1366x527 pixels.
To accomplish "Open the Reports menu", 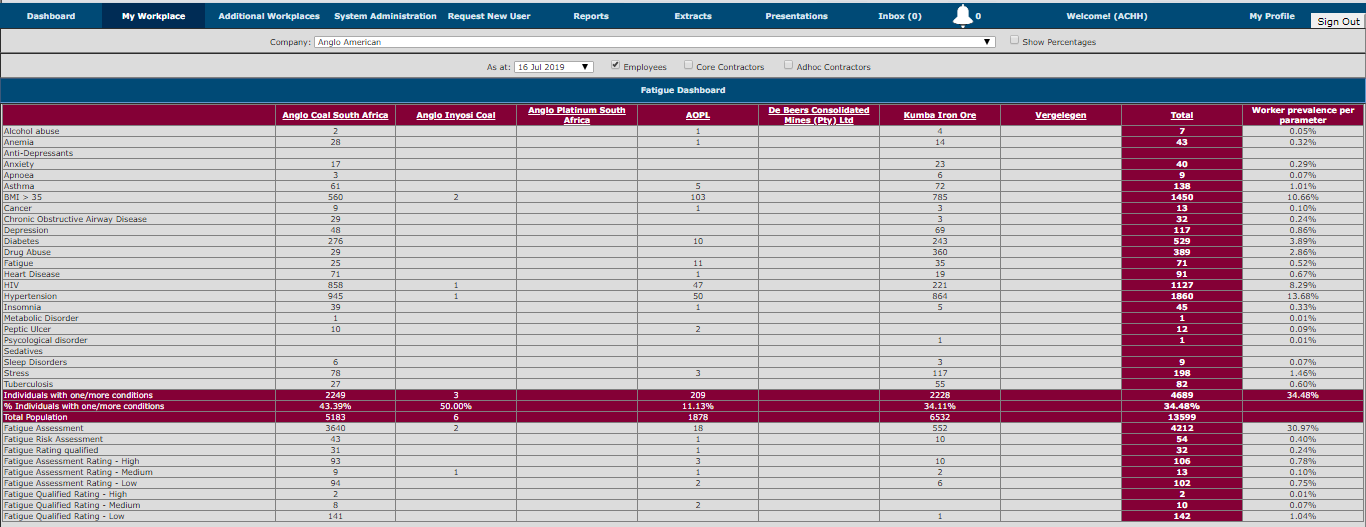I will 591,16.
